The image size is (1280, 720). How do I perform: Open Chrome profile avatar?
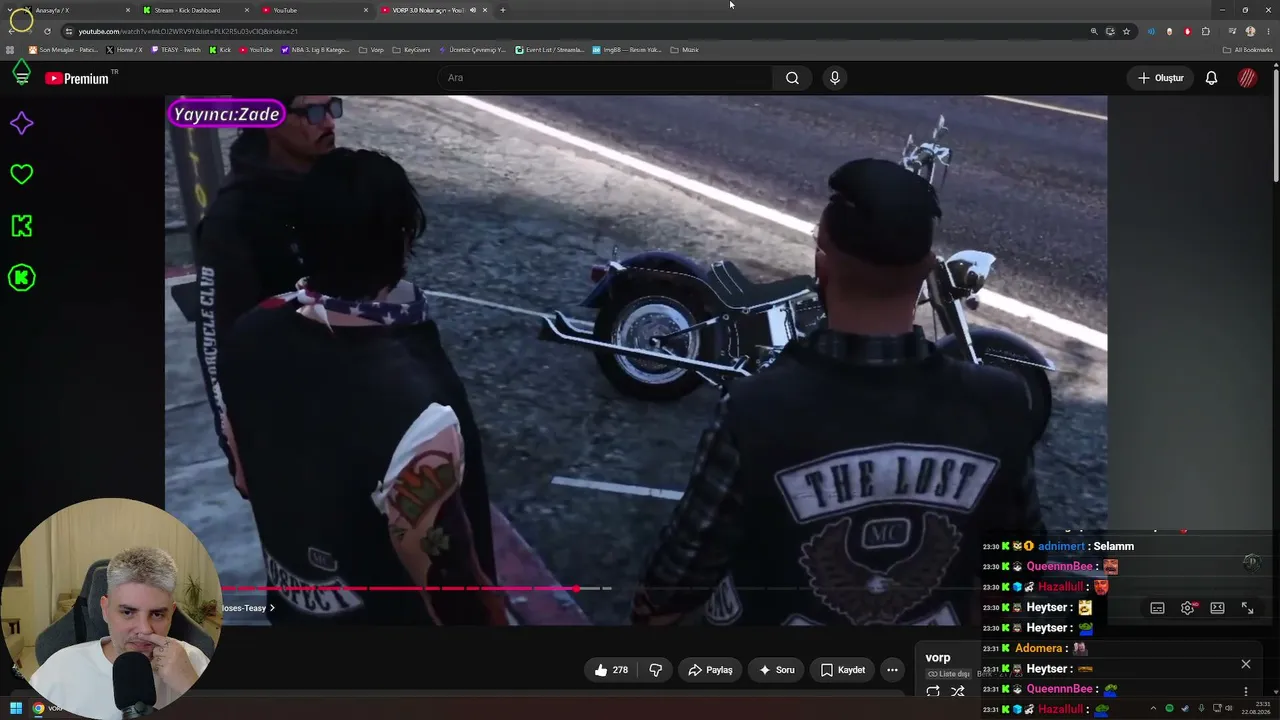coord(1250,31)
